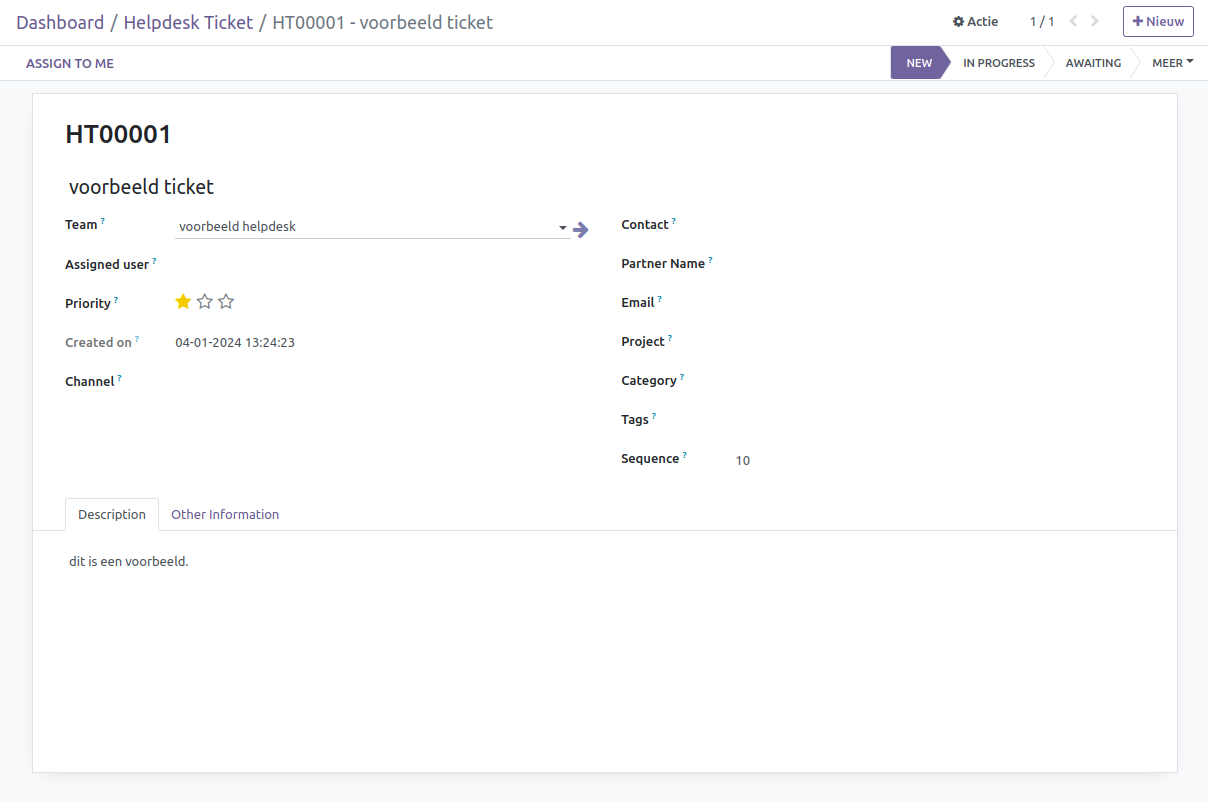1208x802 pixels.
Task: Toggle off the first priority star
Action: click(183, 301)
